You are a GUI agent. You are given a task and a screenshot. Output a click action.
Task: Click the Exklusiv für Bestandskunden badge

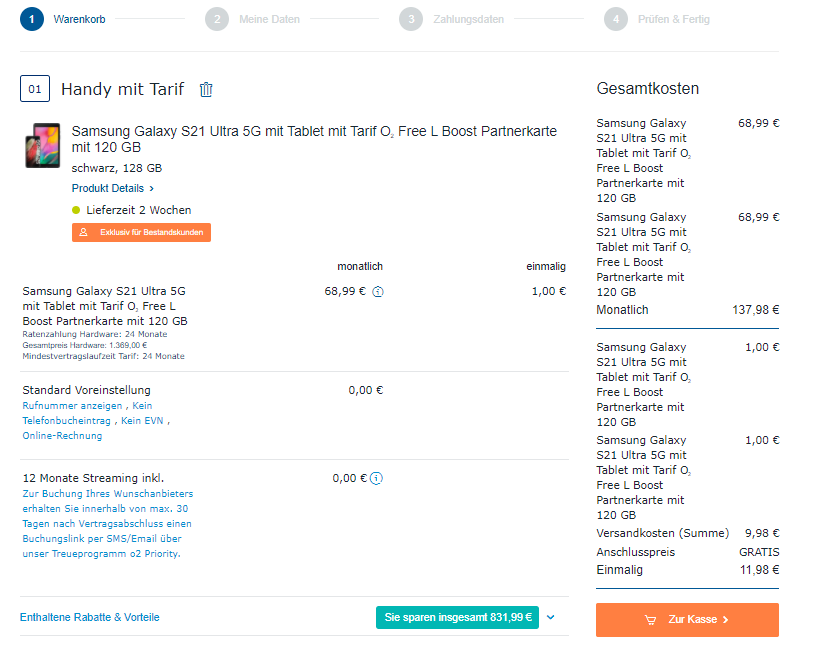[x=141, y=233]
